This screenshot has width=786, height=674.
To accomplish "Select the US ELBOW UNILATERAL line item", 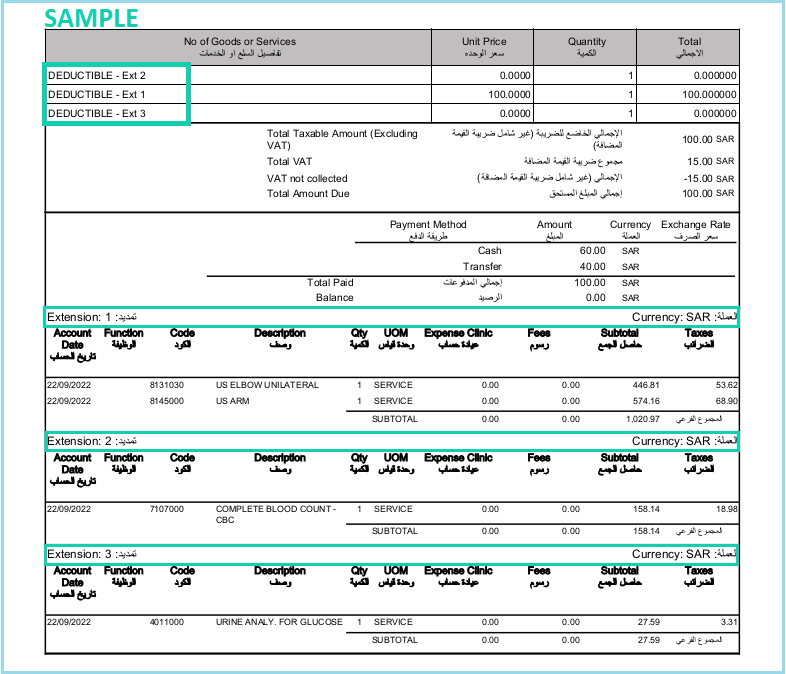I will [392, 385].
